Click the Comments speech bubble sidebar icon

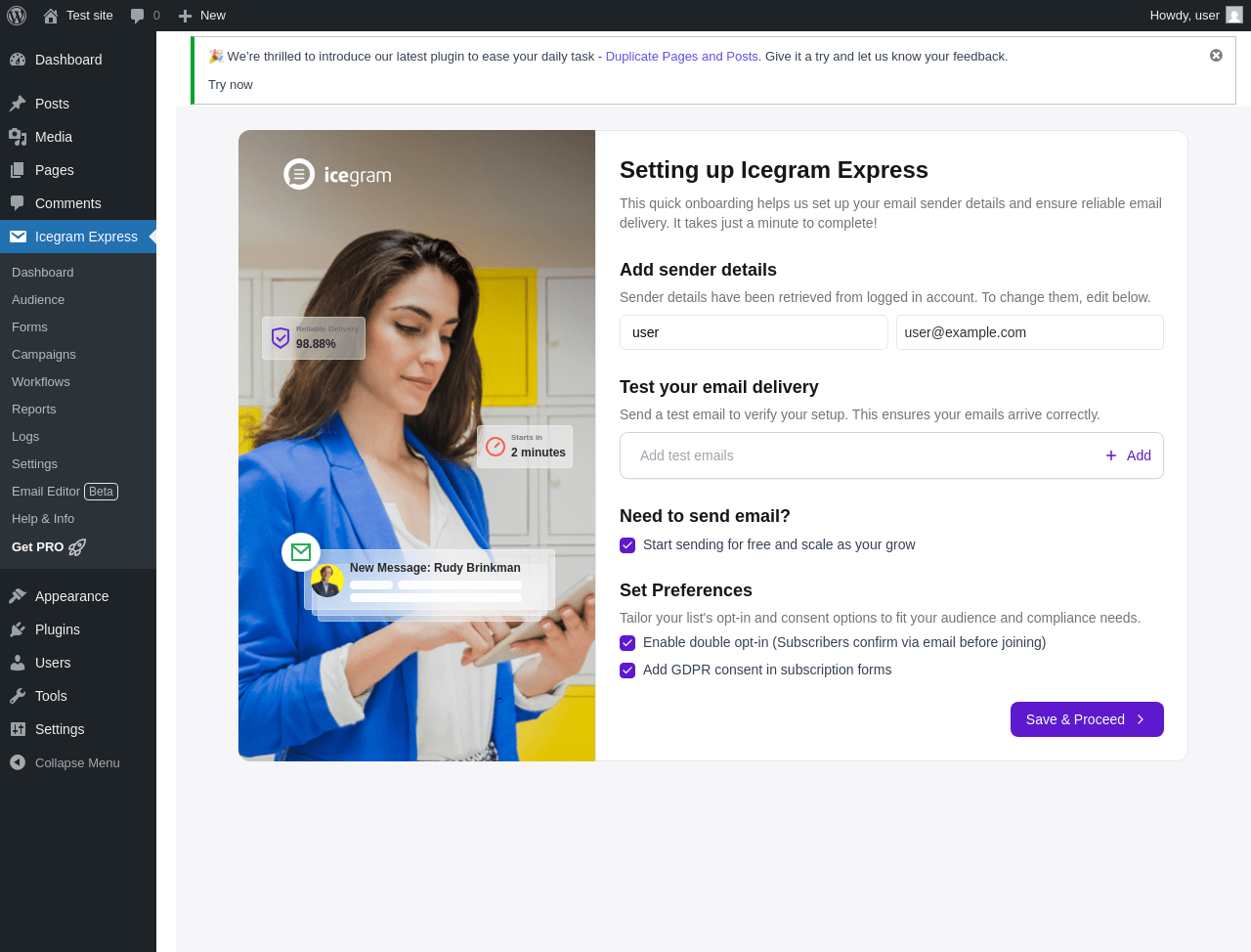[x=18, y=203]
